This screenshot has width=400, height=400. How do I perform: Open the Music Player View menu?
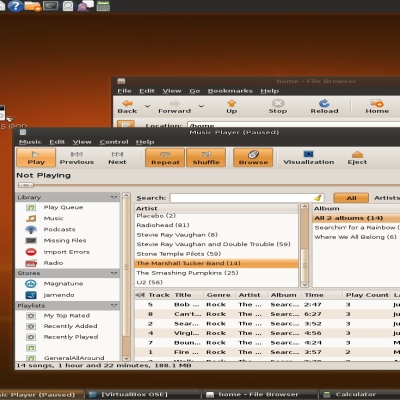click(82, 142)
